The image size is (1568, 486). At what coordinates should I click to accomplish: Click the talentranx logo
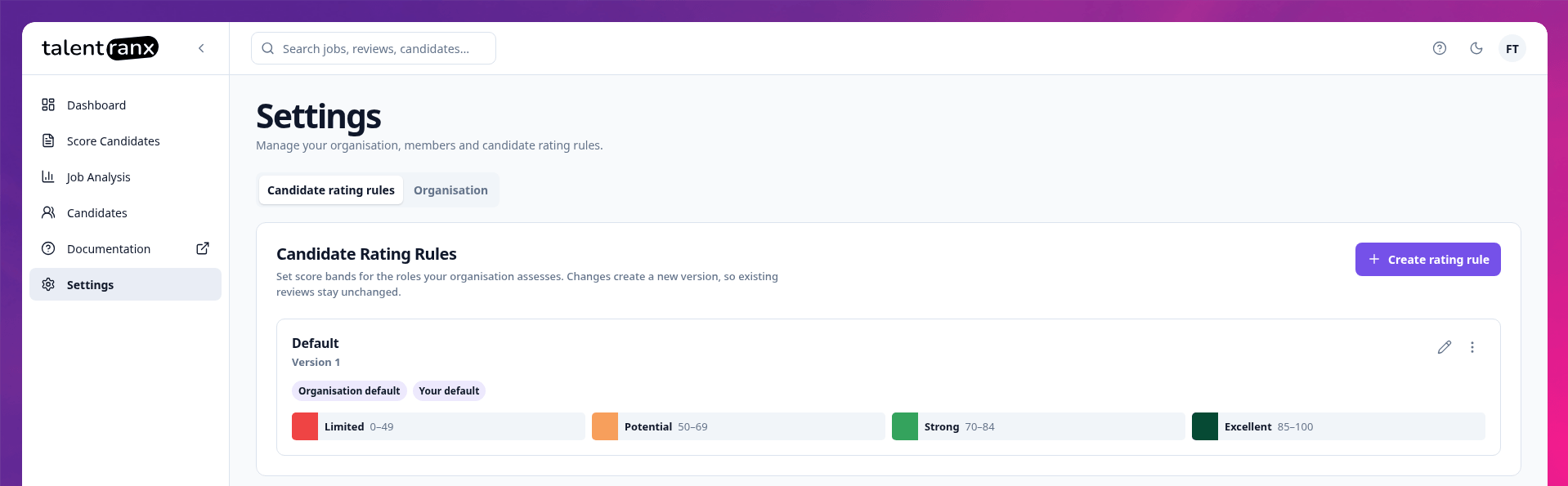pyautogui.click(x=100, y=48)
